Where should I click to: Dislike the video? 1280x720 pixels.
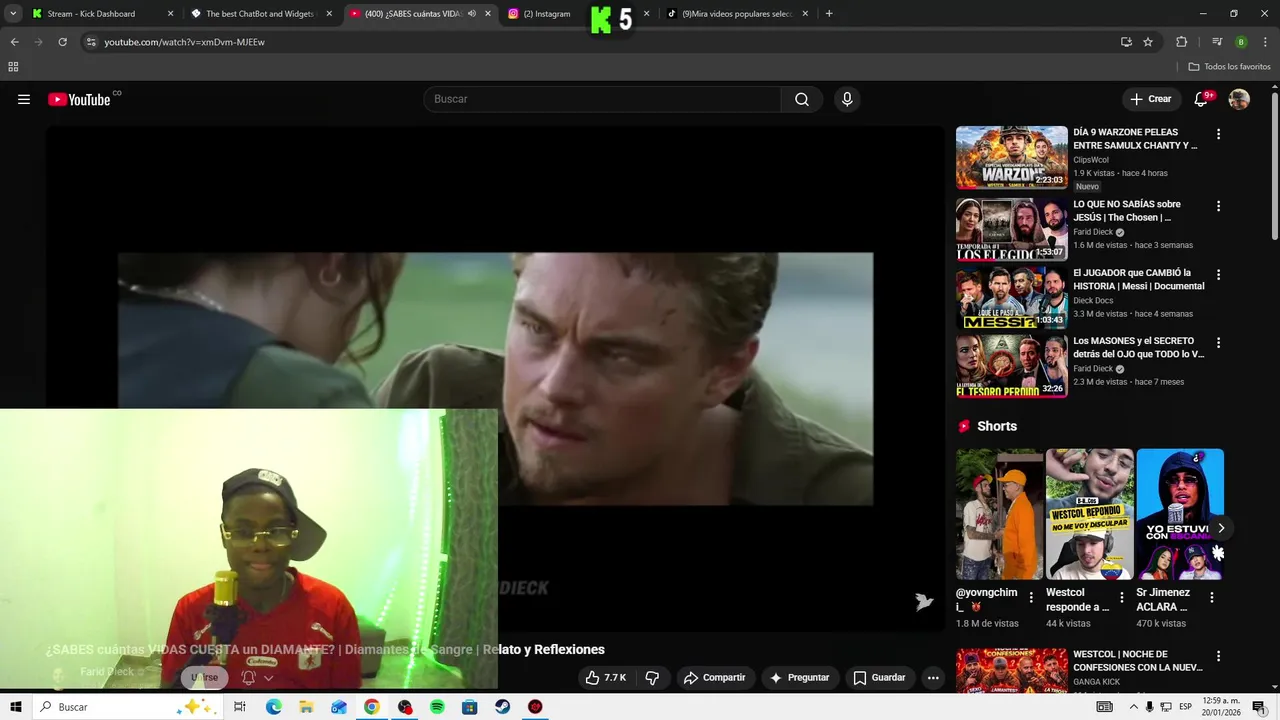[x=652, y=677]
